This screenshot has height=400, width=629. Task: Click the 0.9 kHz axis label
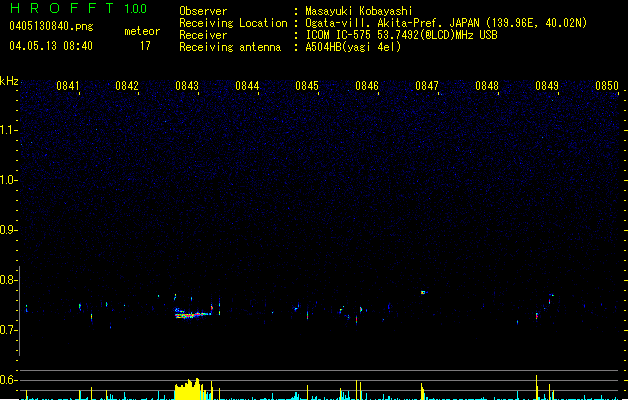click(x=9, y=230)
